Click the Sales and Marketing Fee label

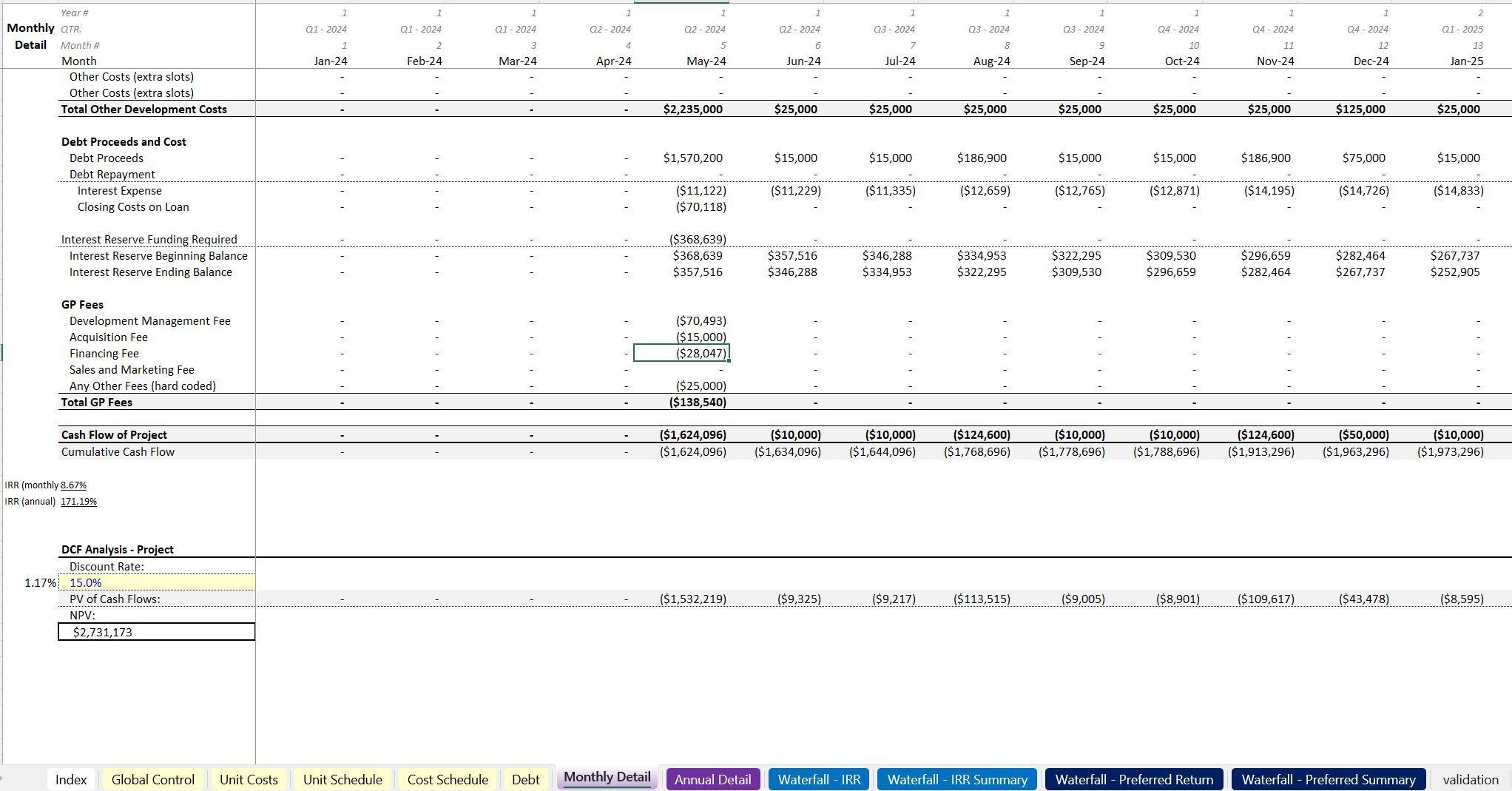click(132, 369)
